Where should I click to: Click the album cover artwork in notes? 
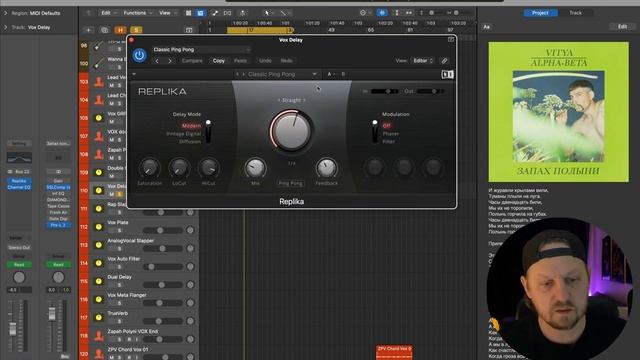[x=558, y=112]
